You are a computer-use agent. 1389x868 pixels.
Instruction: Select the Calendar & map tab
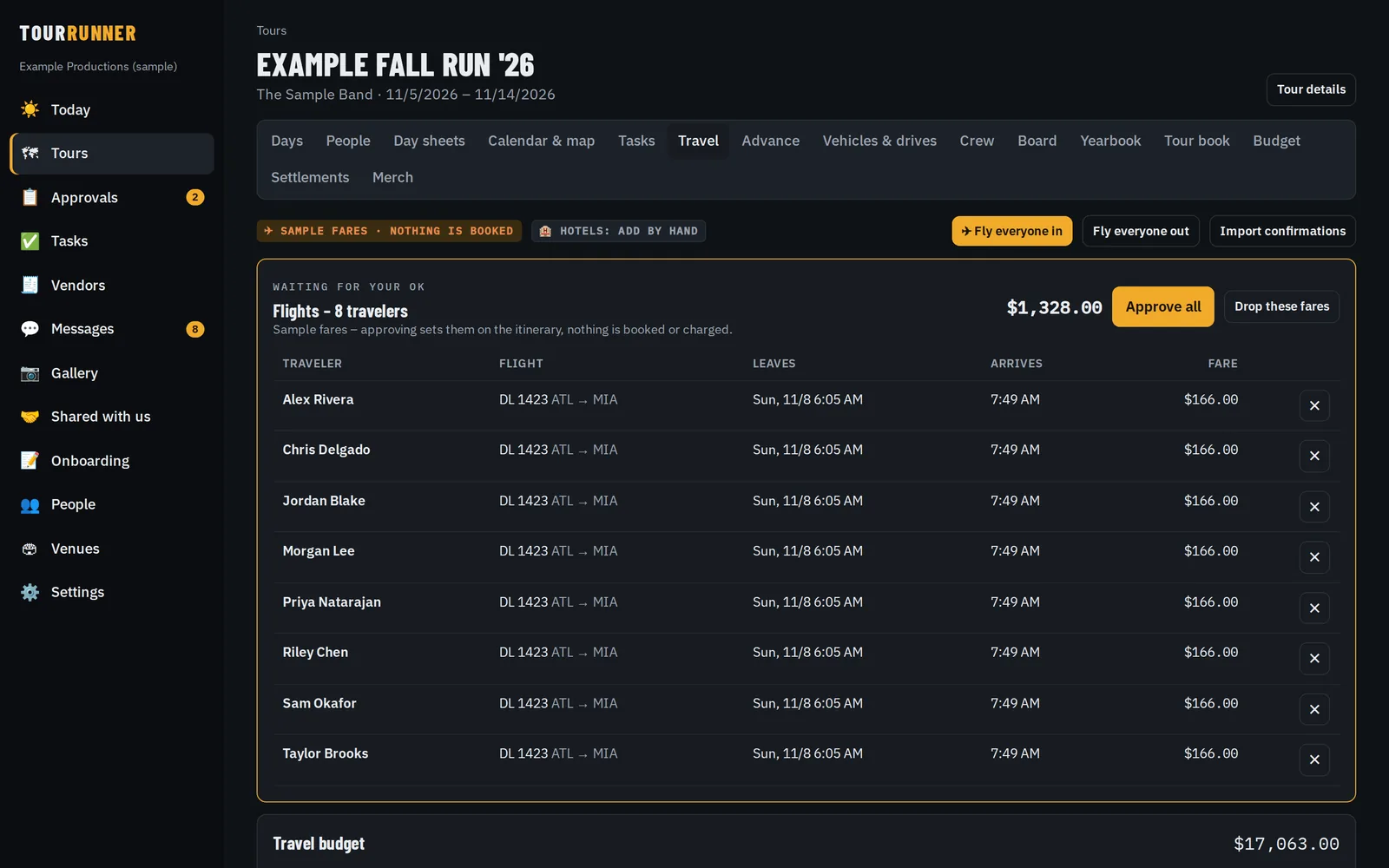(541, 141)
